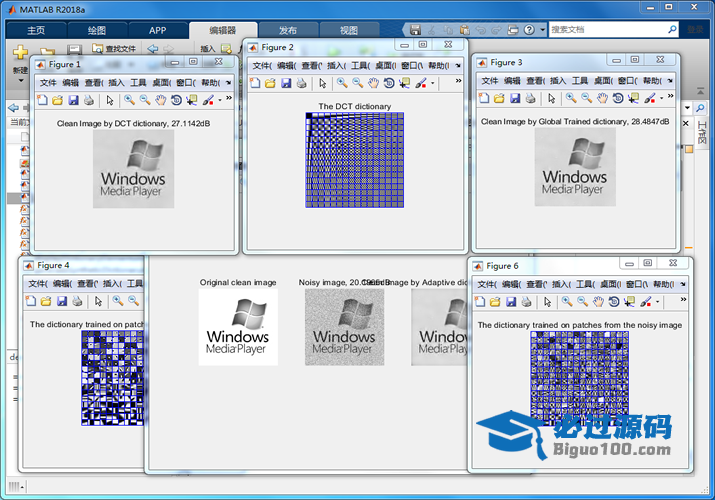The image size is (715, 500).
Task: Open file icon in Figure 1 toolbar
Action: (57, 100)
